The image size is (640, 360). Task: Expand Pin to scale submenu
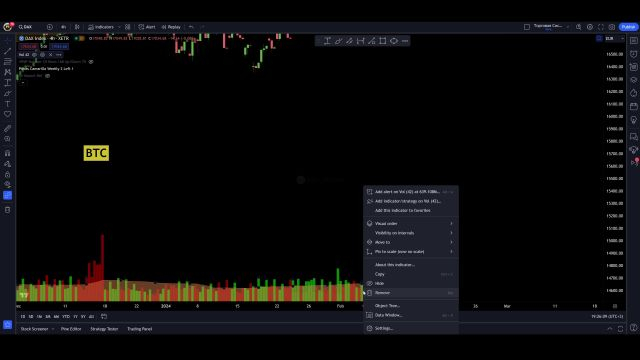(411, 251)
